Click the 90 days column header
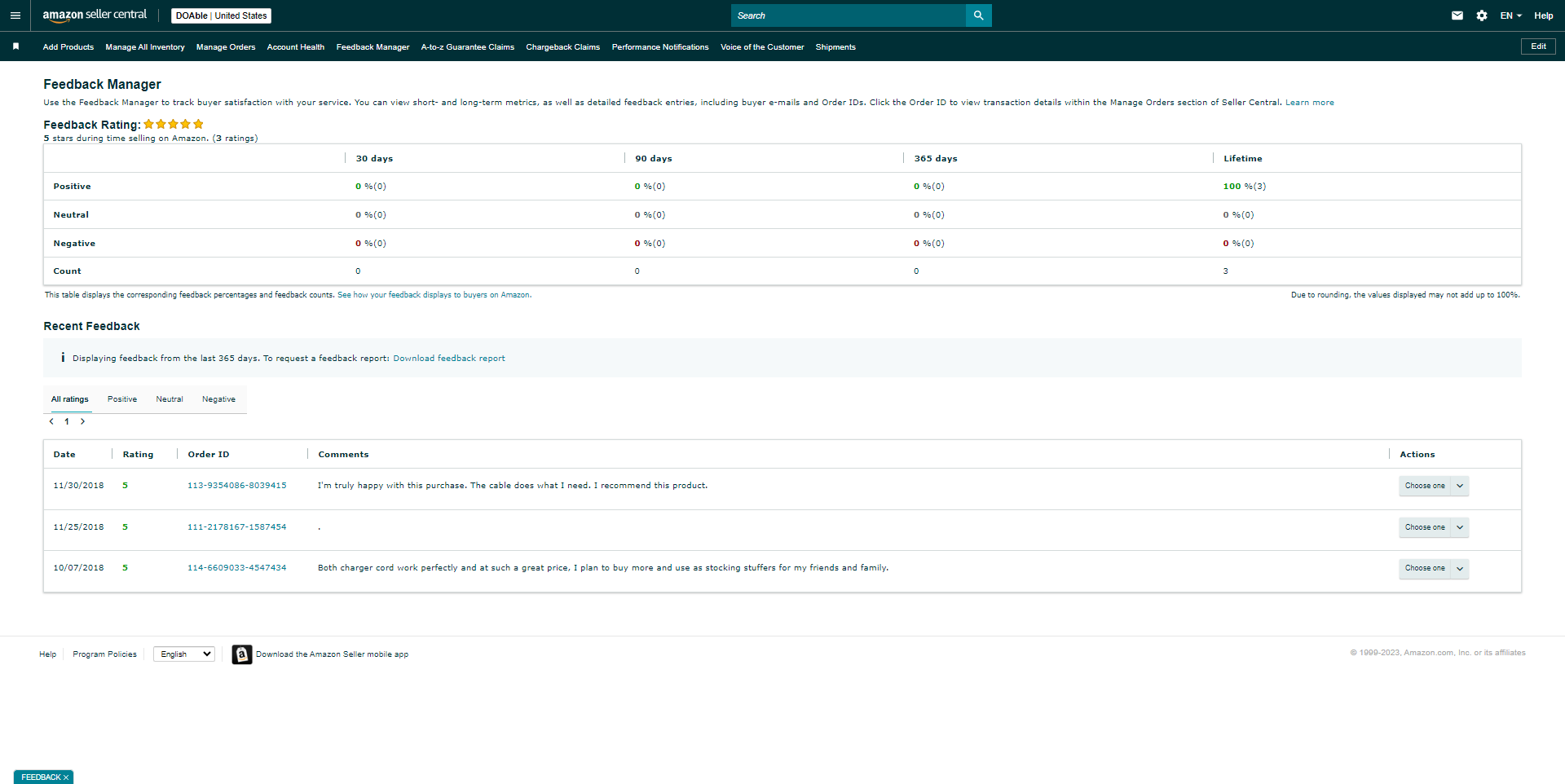This screenshot has height=784, width=1565. pyautogui.click(x=654, y=159)
